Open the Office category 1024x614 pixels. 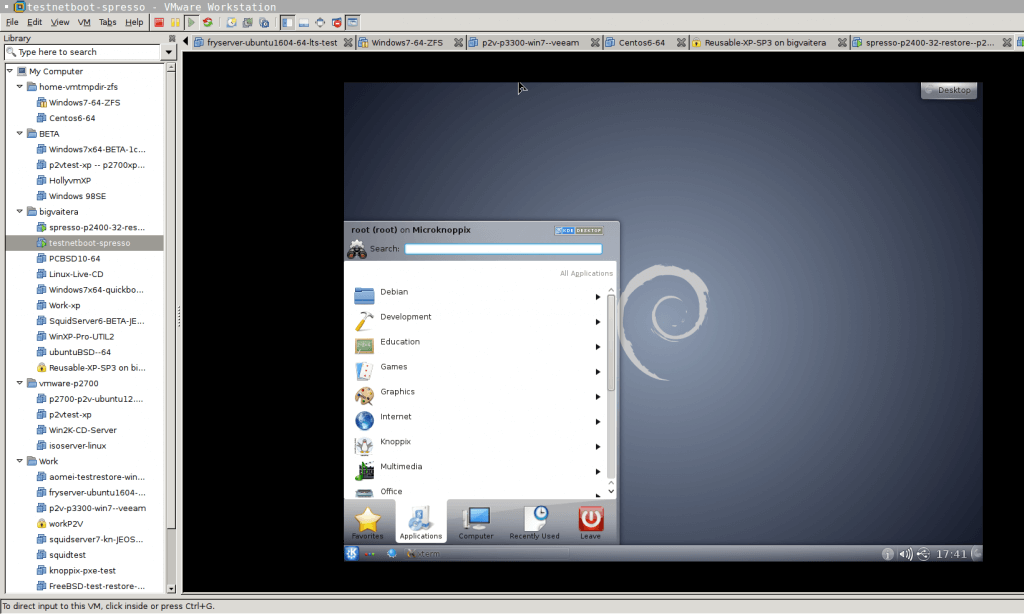pyautogui.click(x=478, y=491)
